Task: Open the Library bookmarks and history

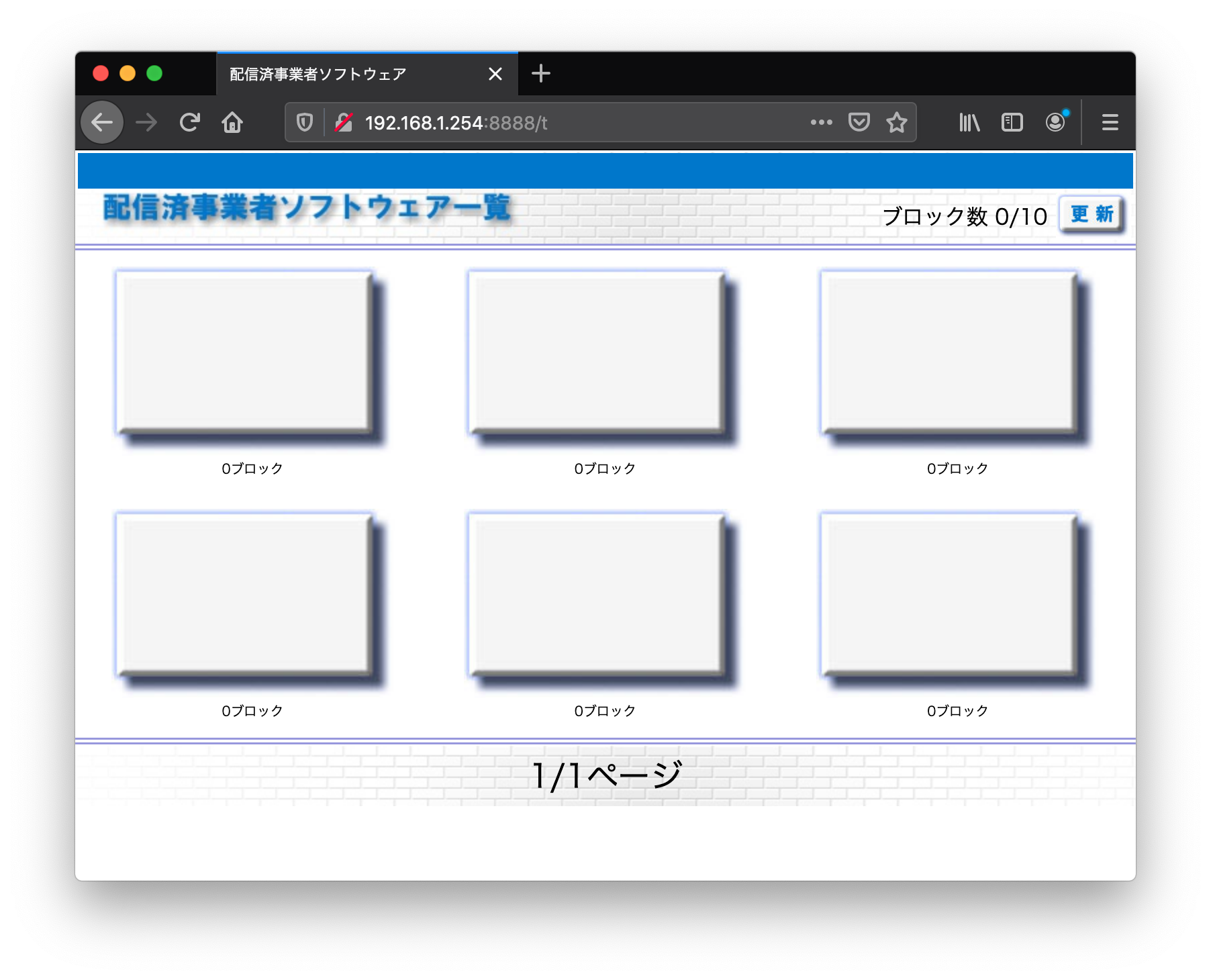Action: pos(969,122)
